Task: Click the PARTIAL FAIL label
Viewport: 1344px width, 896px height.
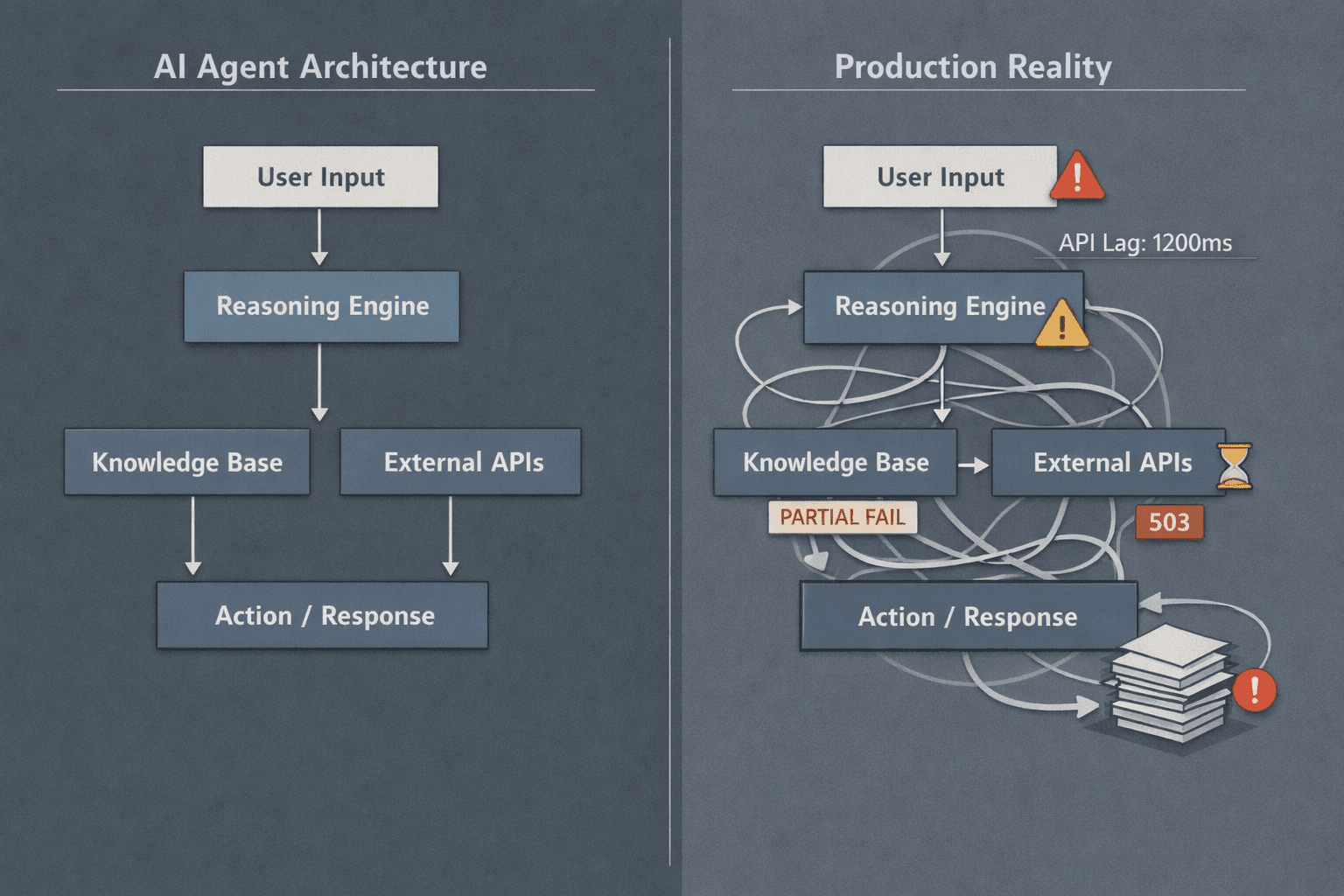Action: click(843, 517)
